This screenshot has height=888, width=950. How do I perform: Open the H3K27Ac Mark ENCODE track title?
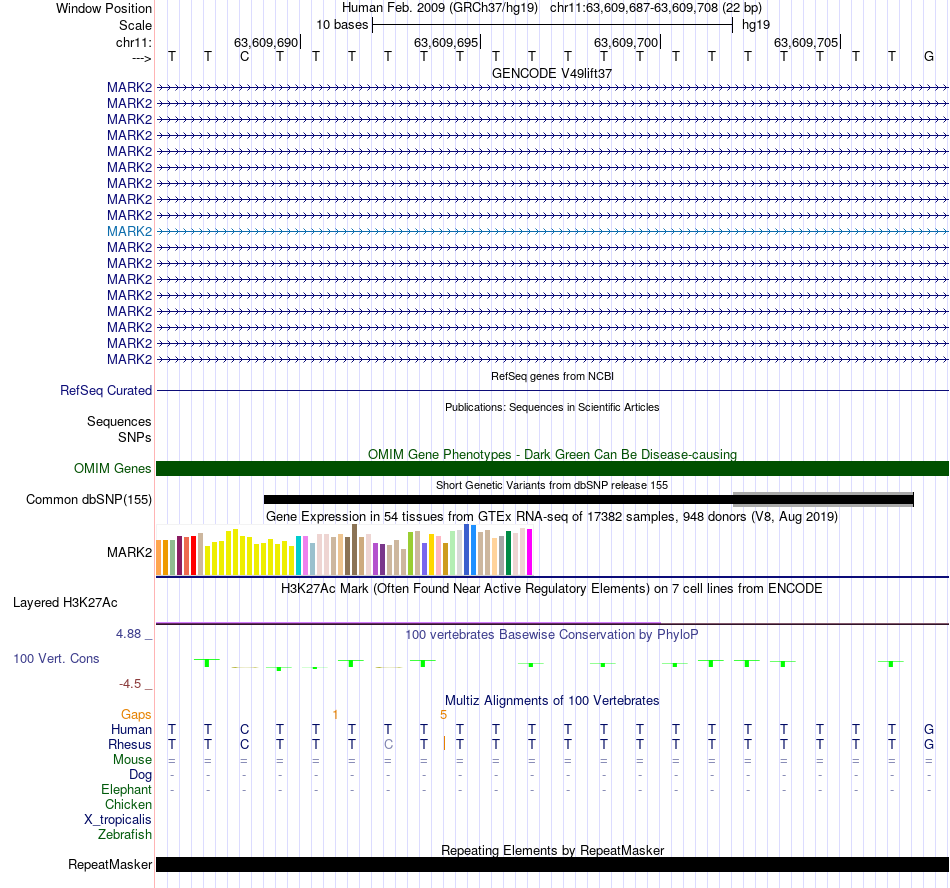pos(552,589)
